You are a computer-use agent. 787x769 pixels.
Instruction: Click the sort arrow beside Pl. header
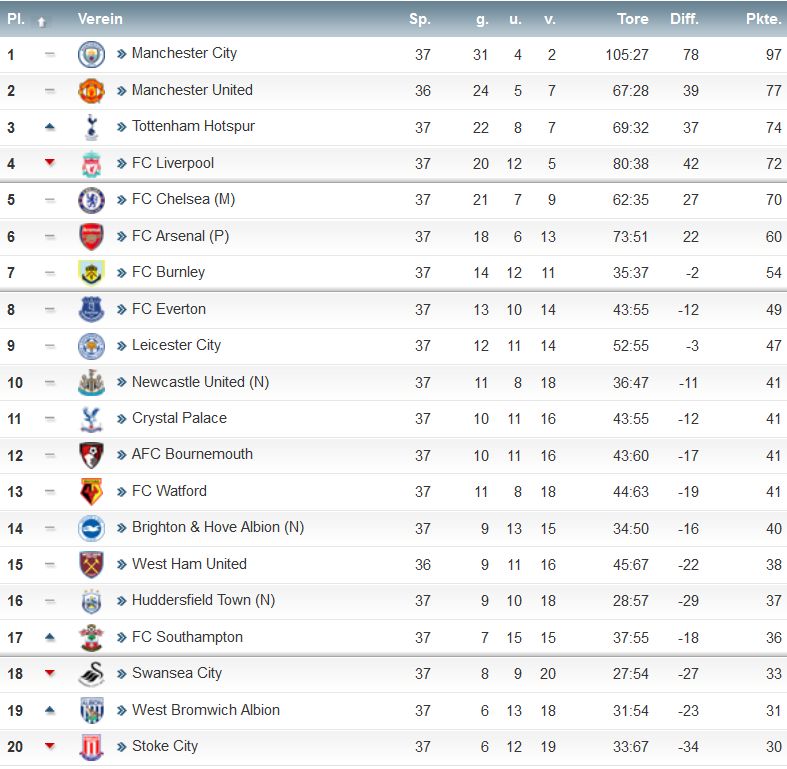(x=42, y=22)
